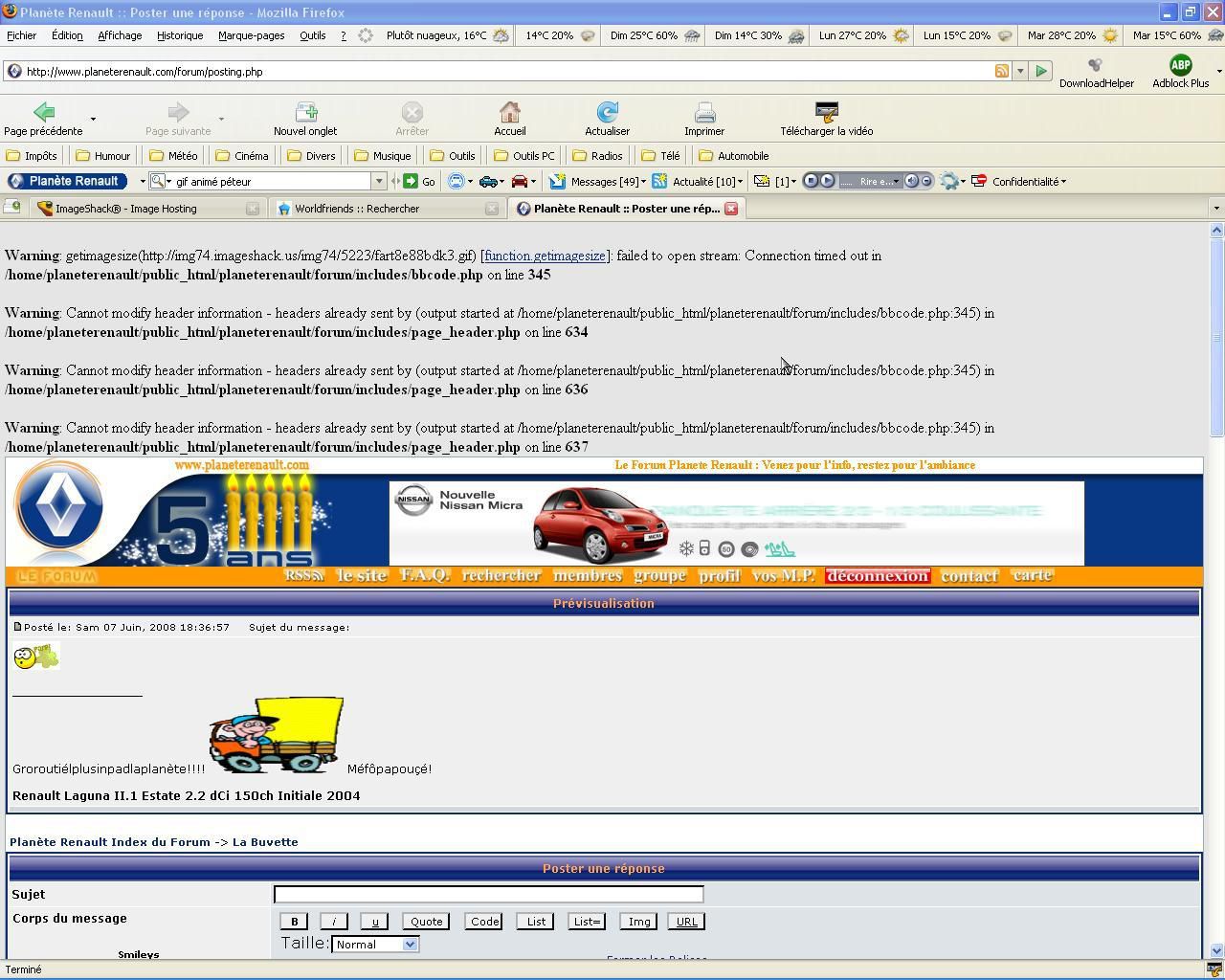
Task: Switch to Worldfriends Rechercher tab
Action: [x=386, y=208]
